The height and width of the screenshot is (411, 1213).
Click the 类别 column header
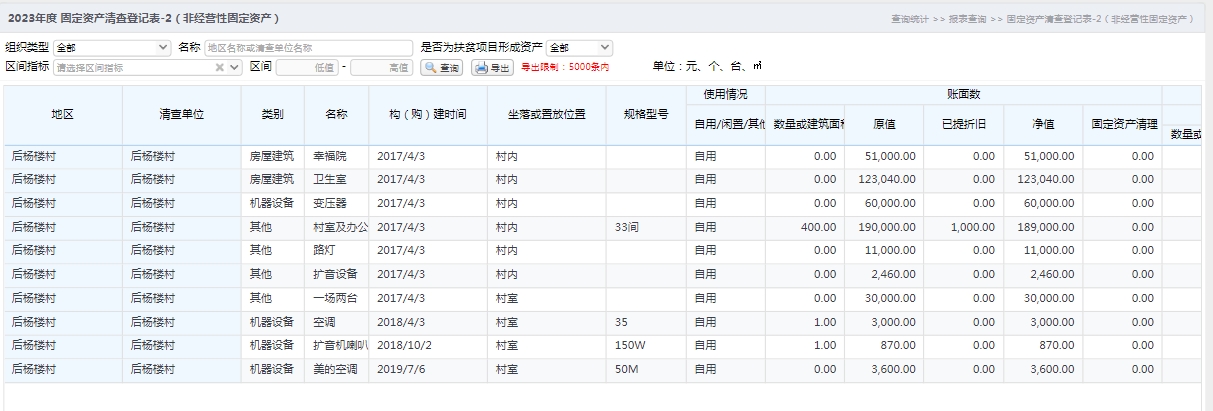coord(272,115)
